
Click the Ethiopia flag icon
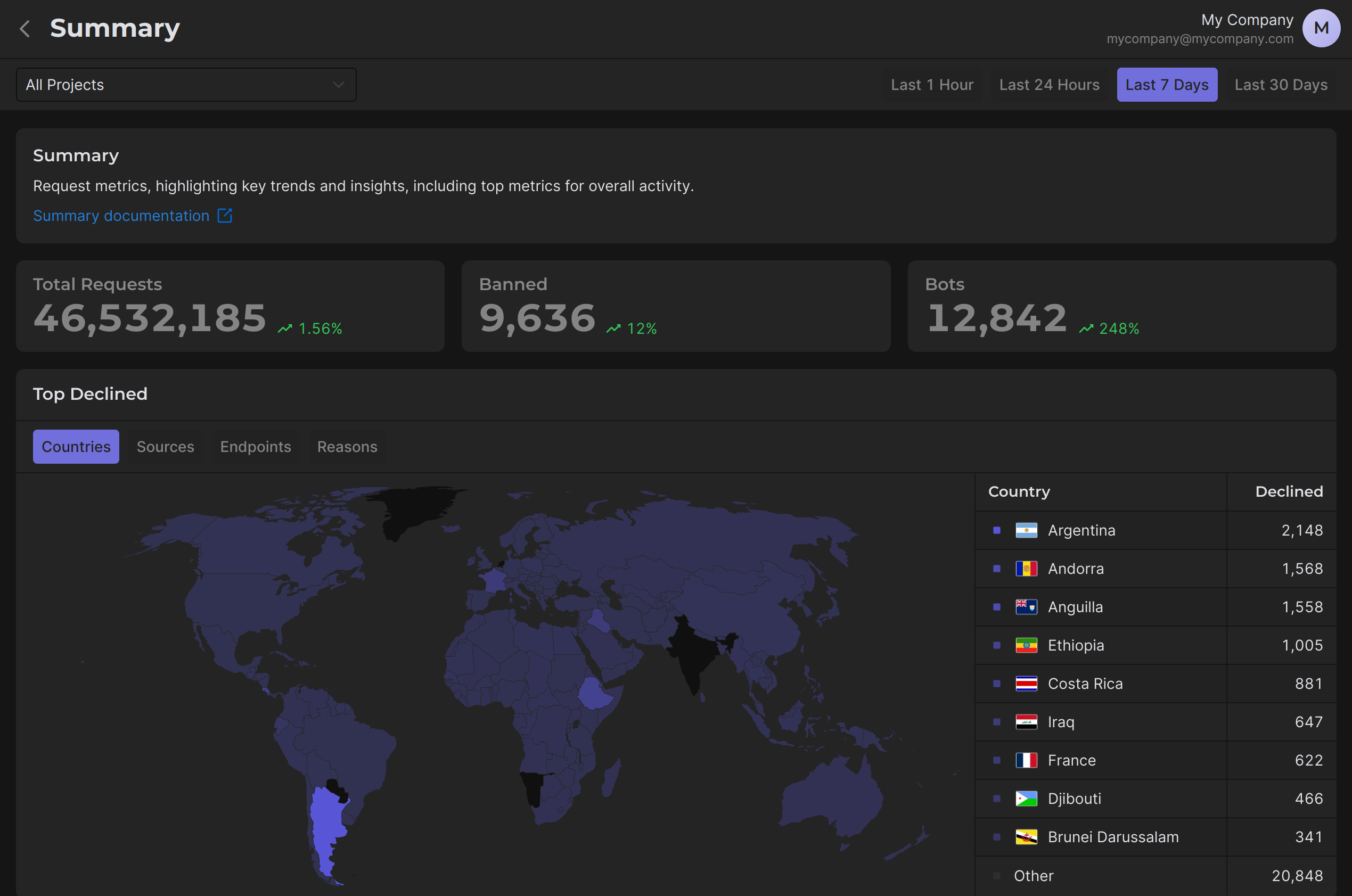1026,645
